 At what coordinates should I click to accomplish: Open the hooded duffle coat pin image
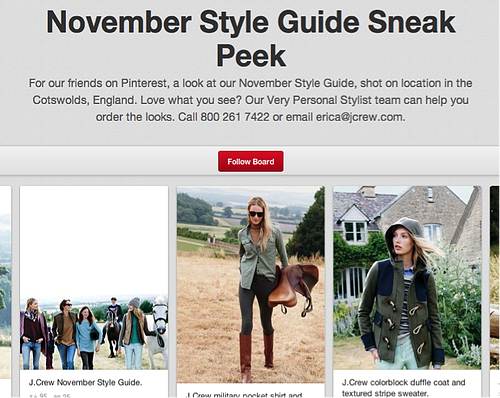click(x=407, y=278)
